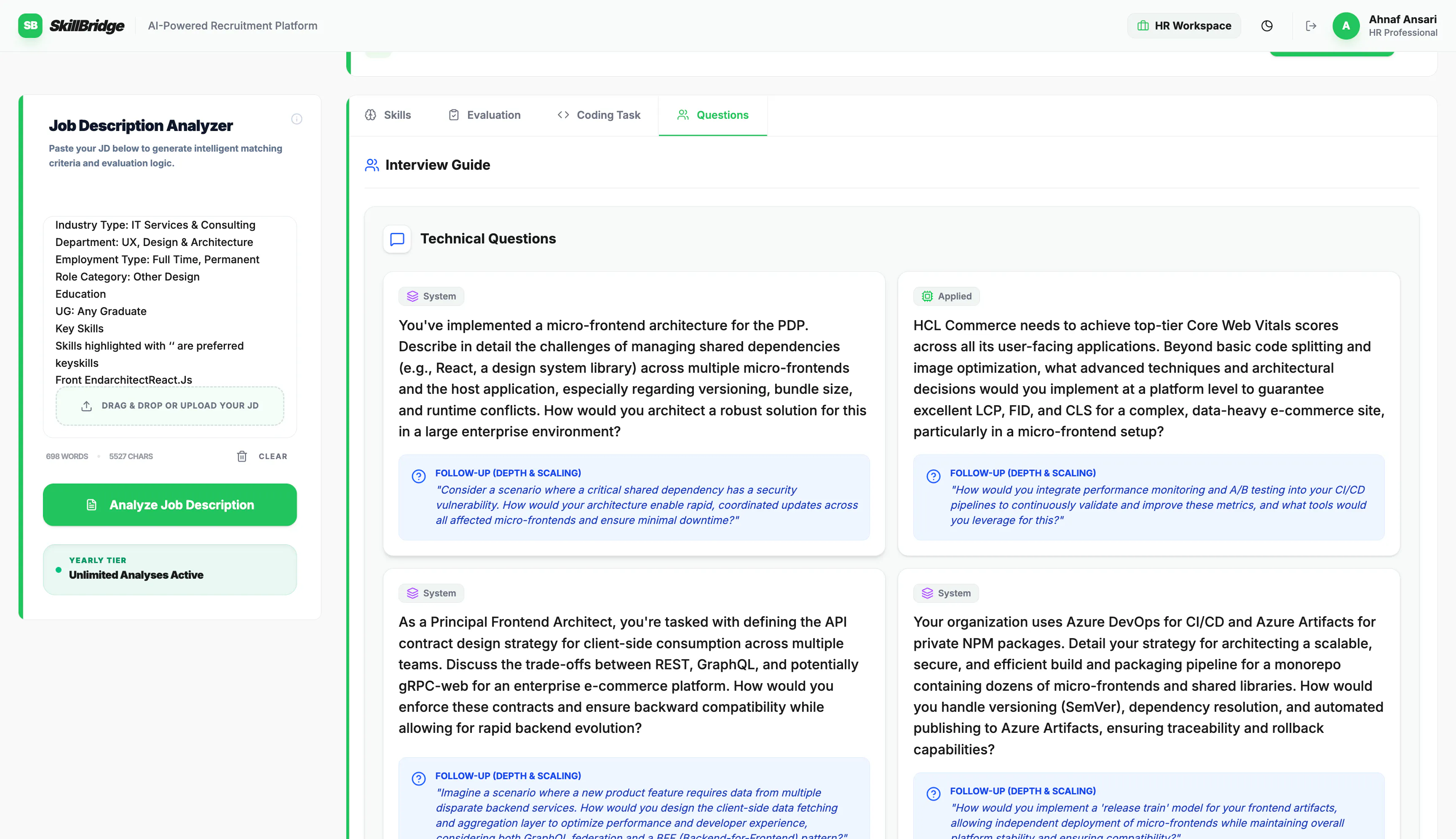Screen dimensions: 1456x839
Task: Open the user avatar A
Action: point(1345,26)
